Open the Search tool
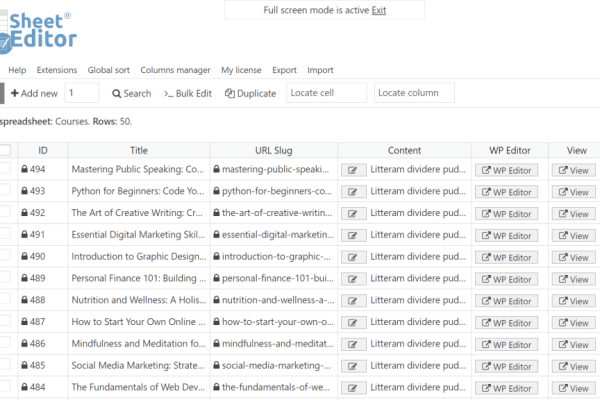This screenshot has width=600, height=400. click(x=132, y=93)
